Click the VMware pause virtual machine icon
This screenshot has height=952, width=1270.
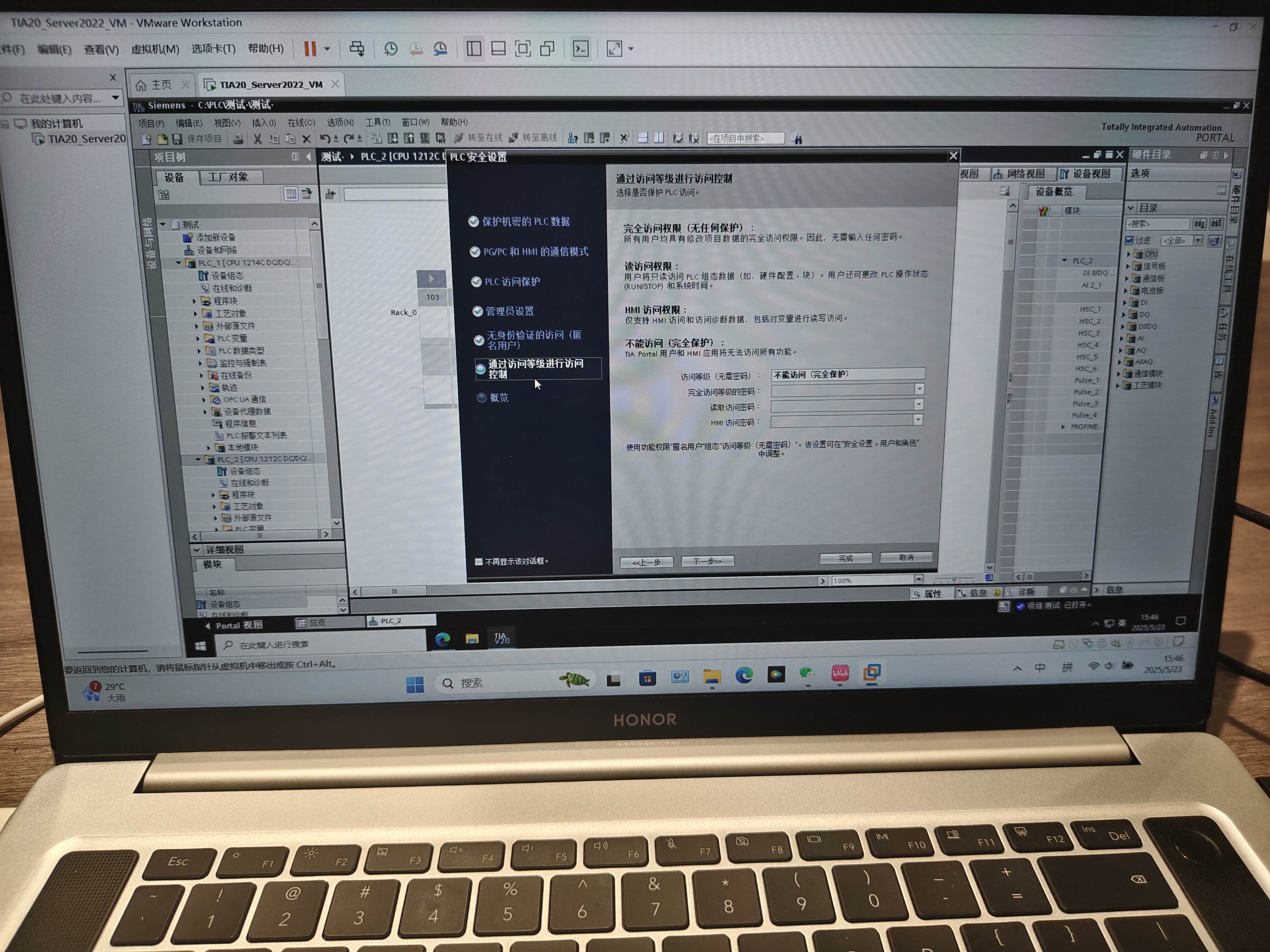click(x=310, y=49)
